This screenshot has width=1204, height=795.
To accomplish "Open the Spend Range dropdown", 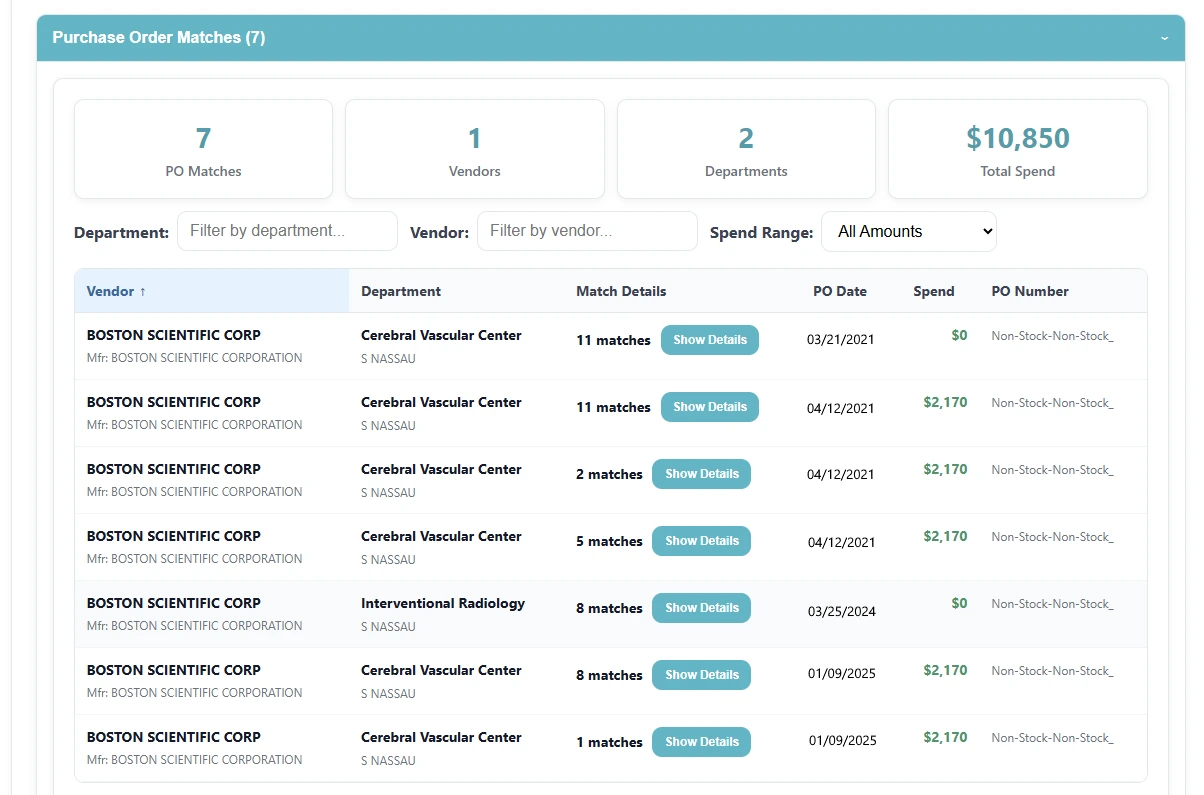I will click(908, 231).
